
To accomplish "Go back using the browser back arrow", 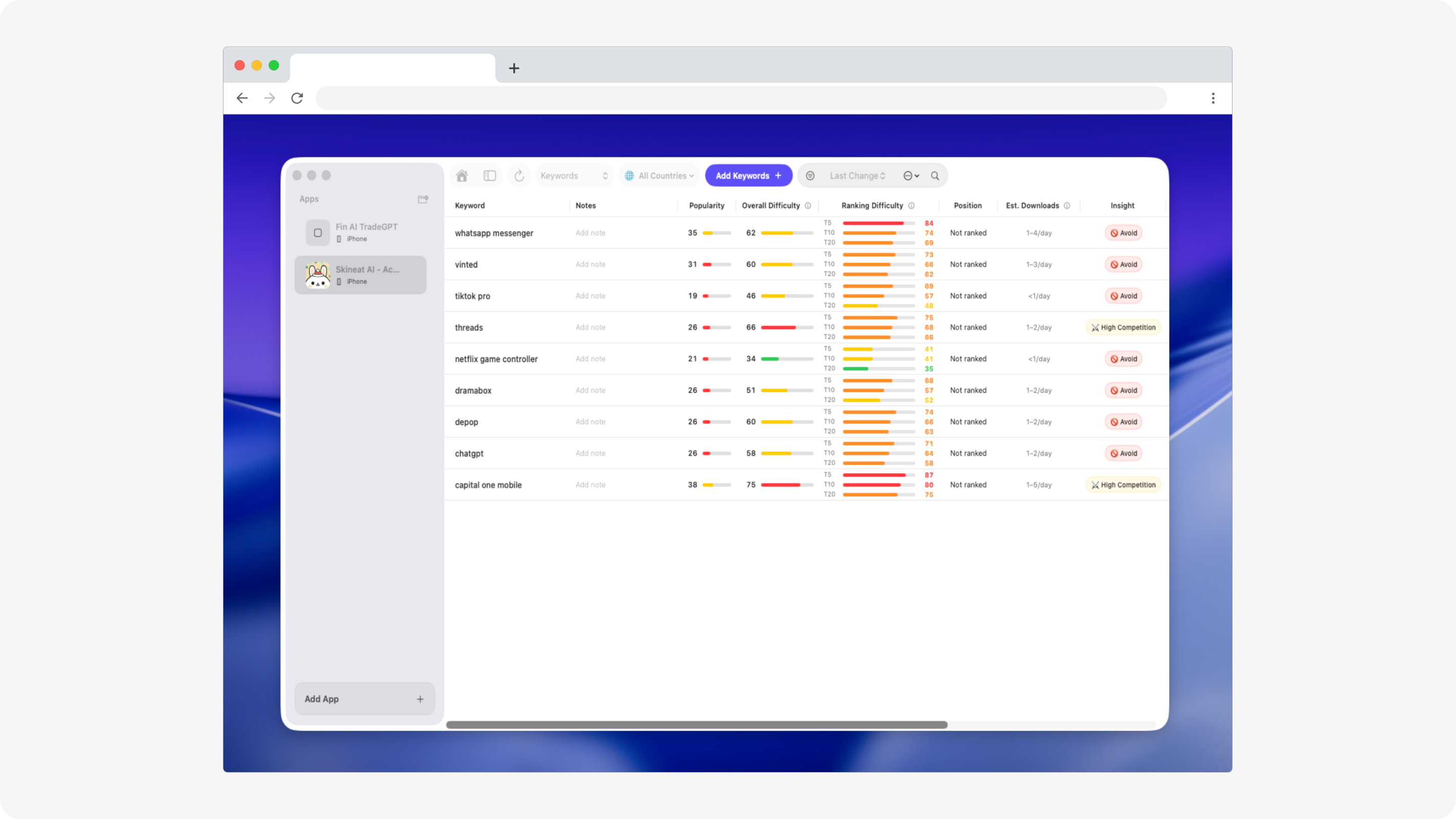I will (242, 99).
